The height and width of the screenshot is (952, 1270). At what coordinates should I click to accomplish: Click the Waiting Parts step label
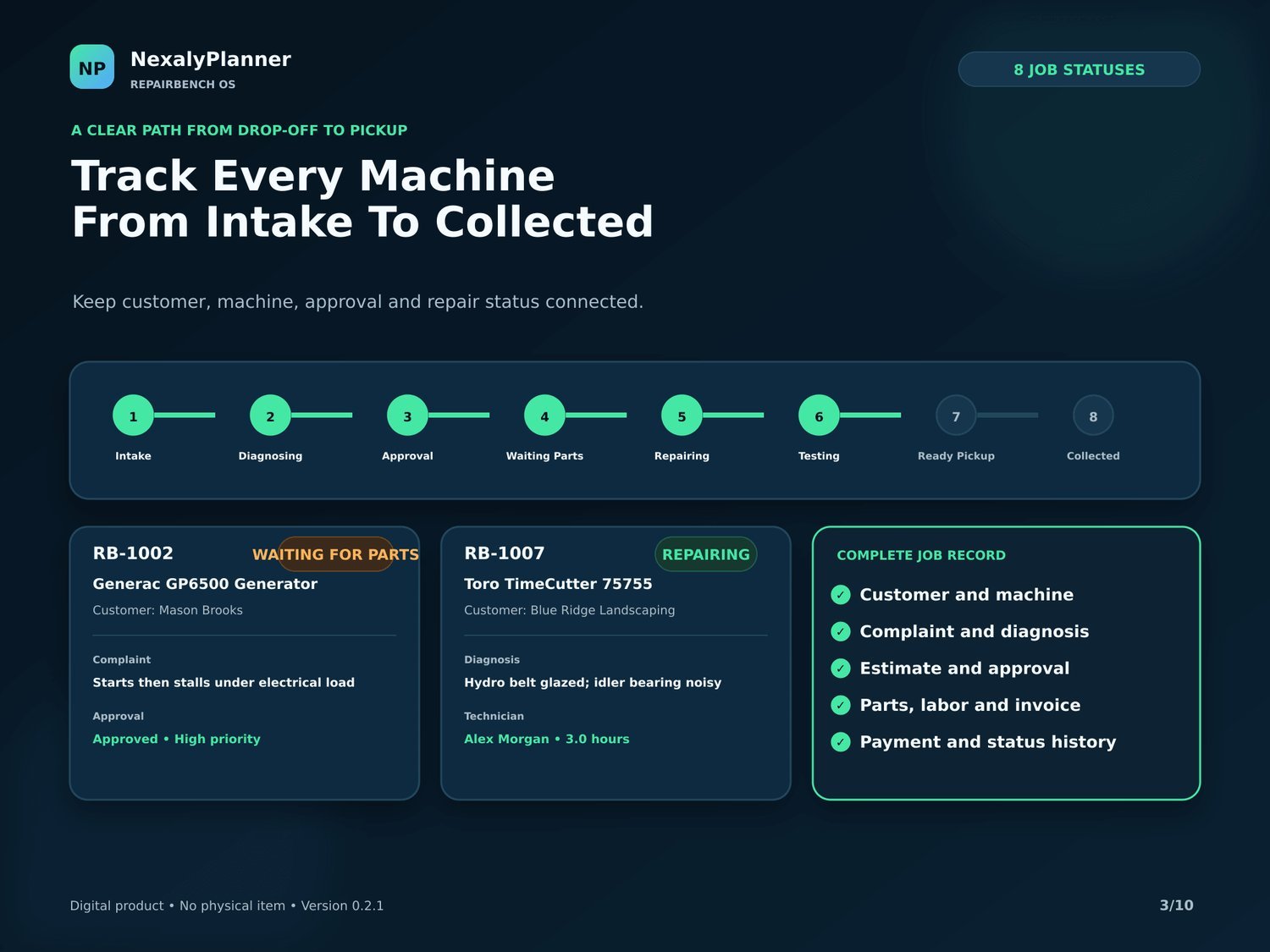click(x=544, y=456)
